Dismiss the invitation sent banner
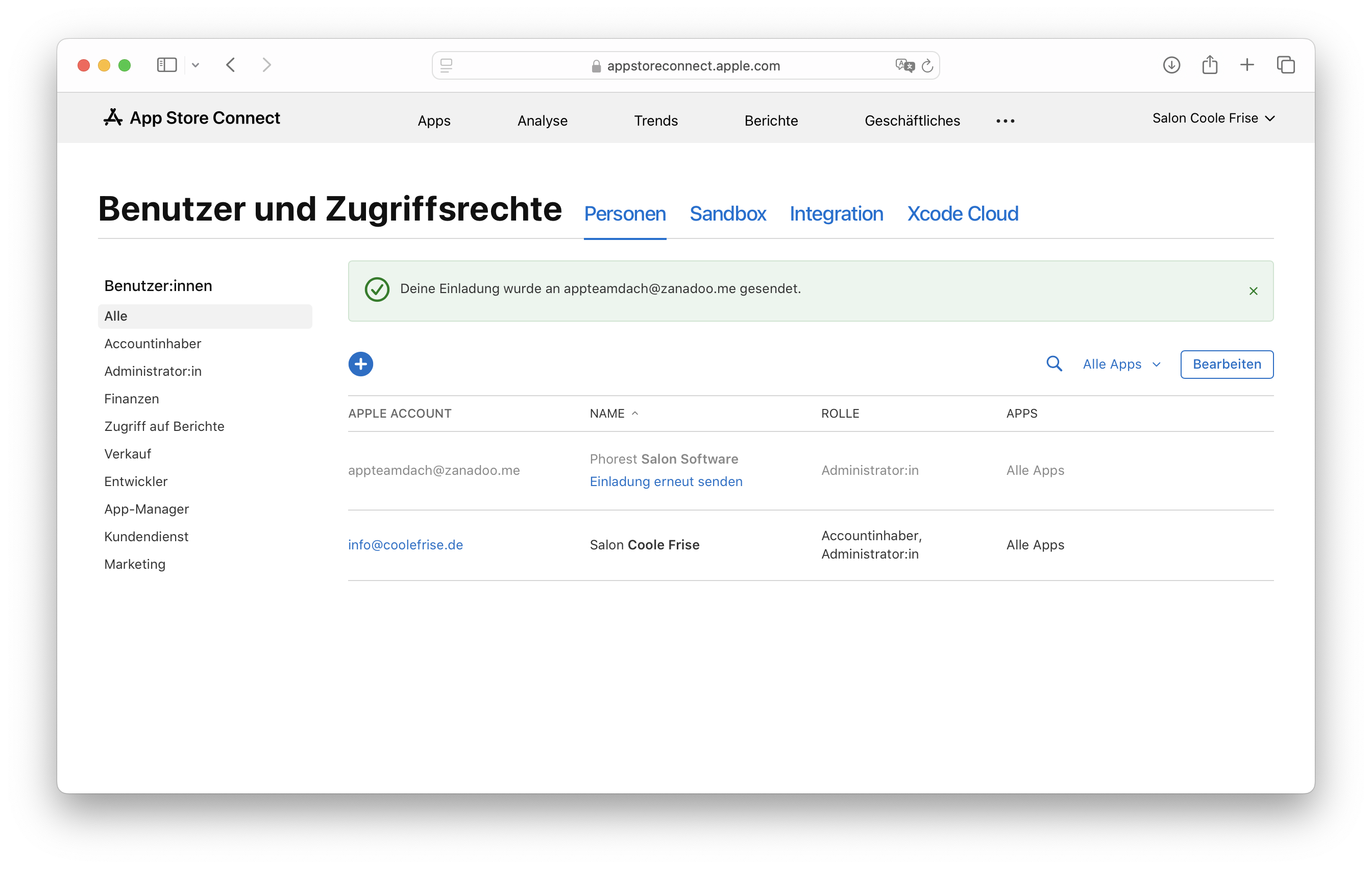Image resolution: width=1372 pixels, height=869 pixels. point(1253,291)
